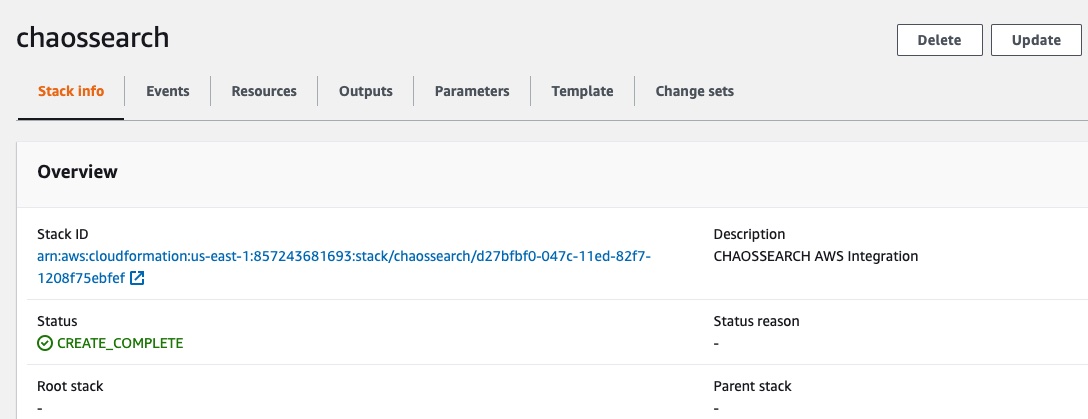Screen dimensions: 1088x419
Task: Click the Status reason label
Action: point(756,321)
